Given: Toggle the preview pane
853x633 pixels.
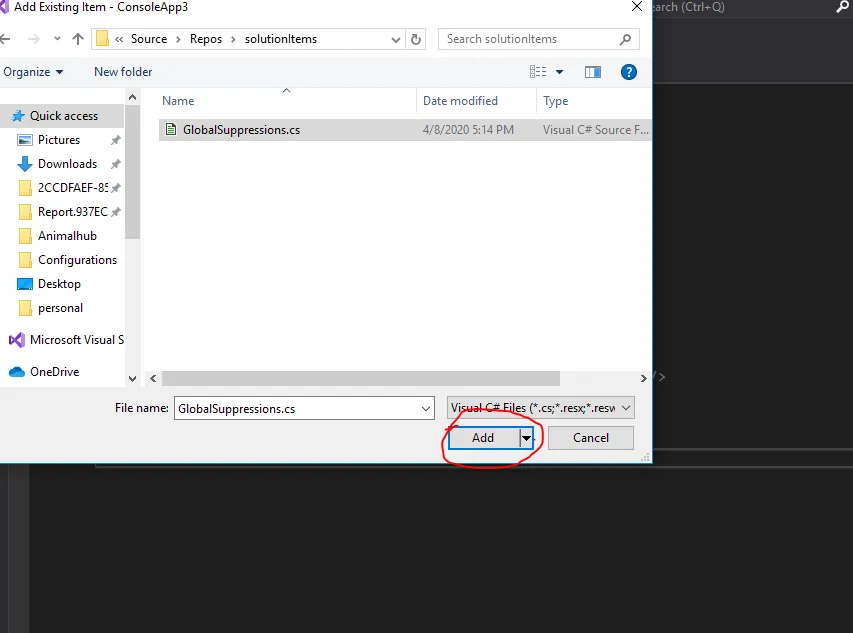Looking at the screenshot, I should tap(592, 72).
